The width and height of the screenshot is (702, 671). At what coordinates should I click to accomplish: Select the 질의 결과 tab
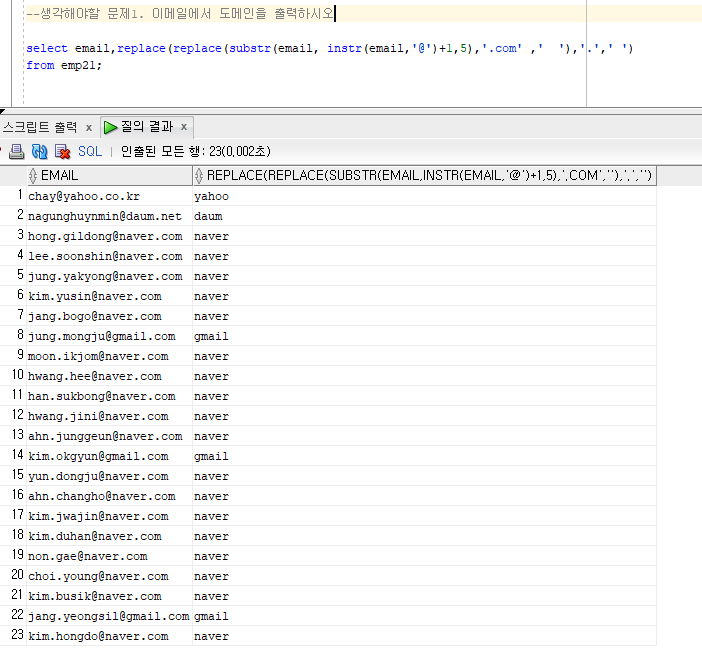(146, 127)
